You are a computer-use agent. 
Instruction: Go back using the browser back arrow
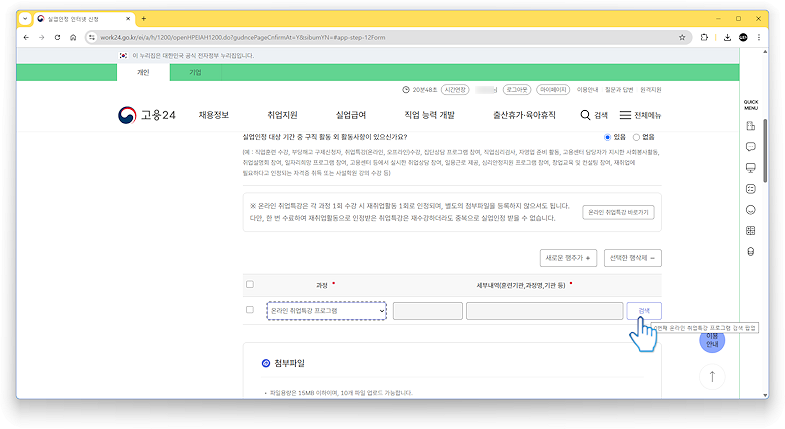(26, 38)
